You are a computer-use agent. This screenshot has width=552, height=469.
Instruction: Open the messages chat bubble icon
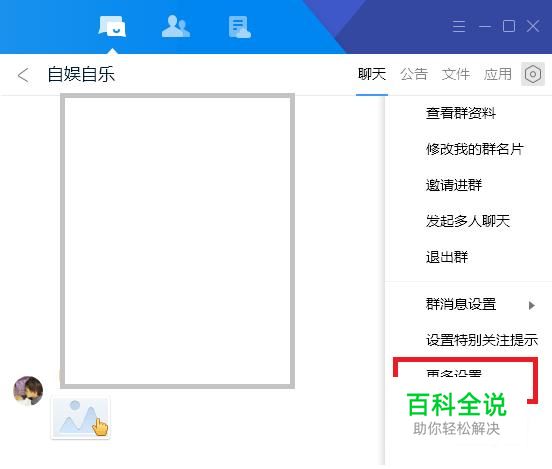pos(112,26)
